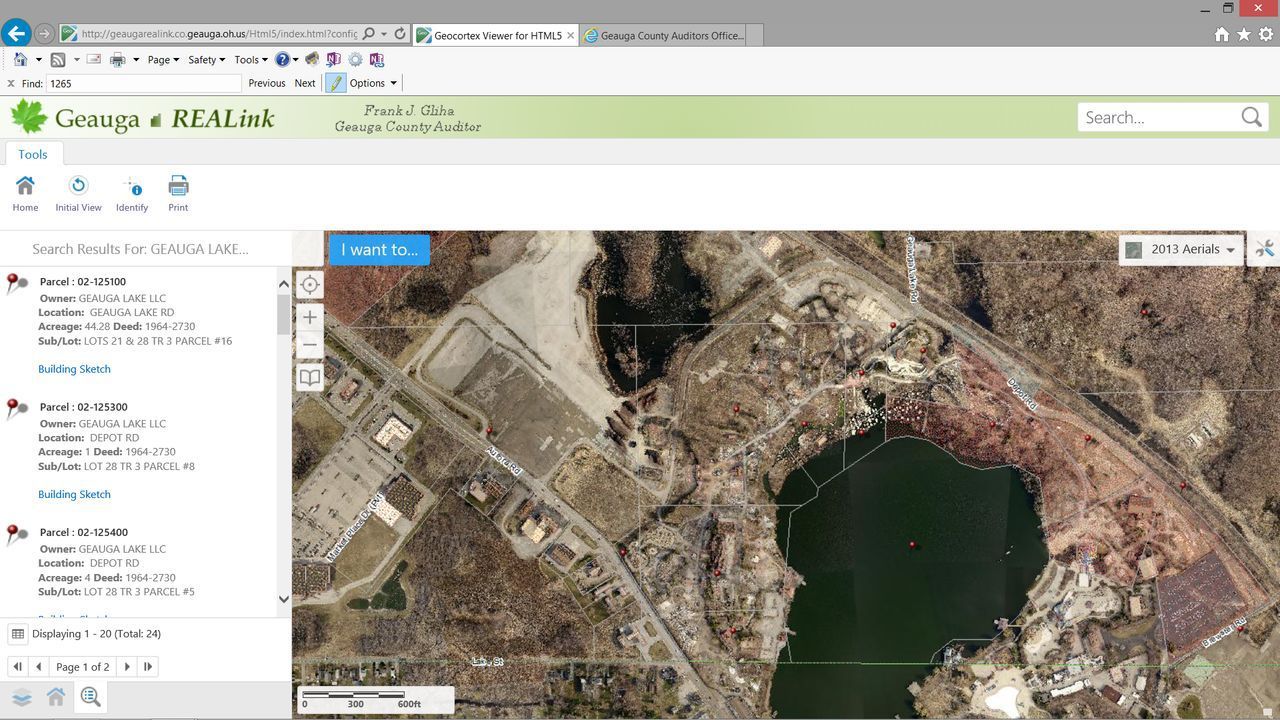Screen dimensions: 1280x720
Task: Select parcel 02-125300 result title
Action: [x=83, y=407]
